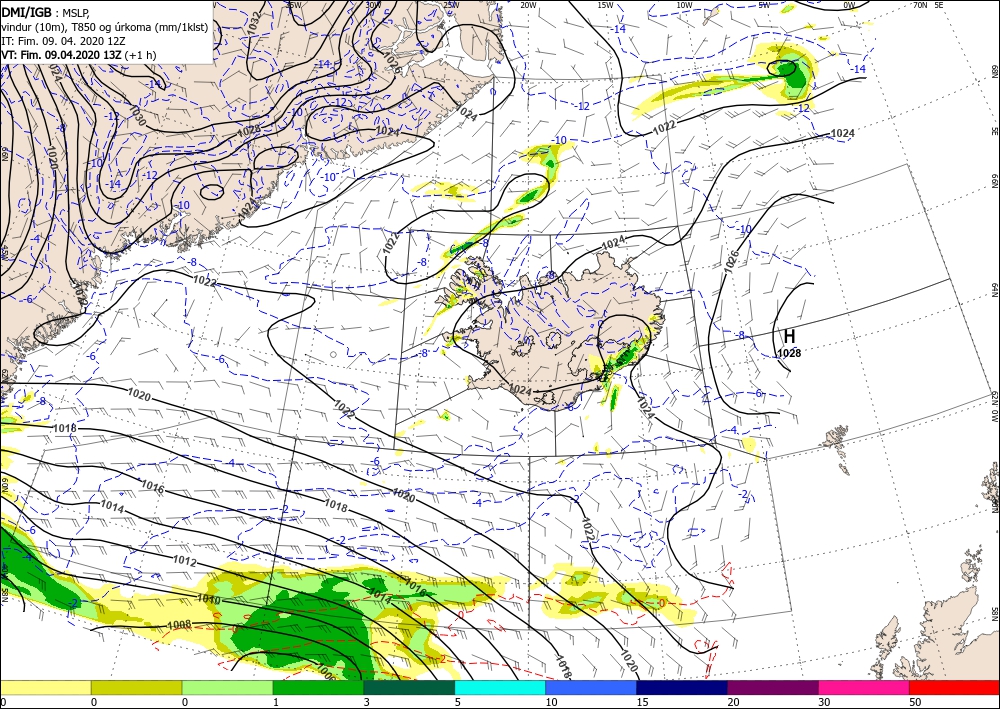Image resolution: width=1000 pixels, height=709 pixels.
Task: Select the dark green 3 mm legend swatch
Action: pyautogui.click(x=409, y=687)
